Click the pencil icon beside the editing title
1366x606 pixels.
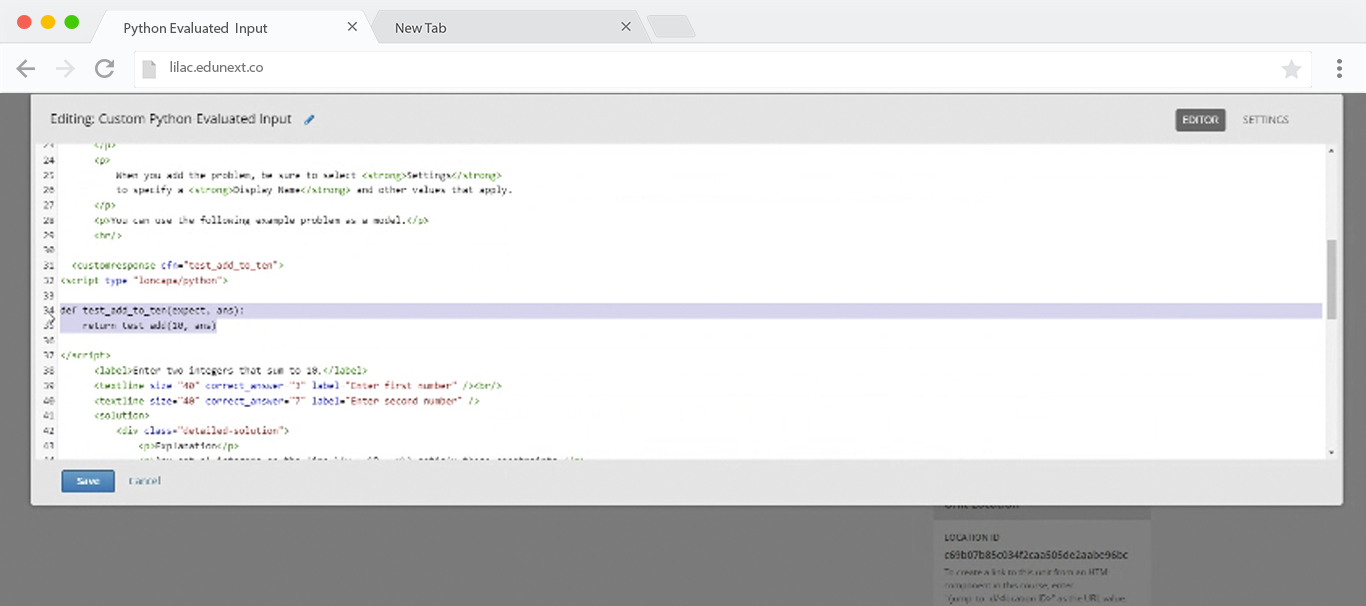[309, 120]
